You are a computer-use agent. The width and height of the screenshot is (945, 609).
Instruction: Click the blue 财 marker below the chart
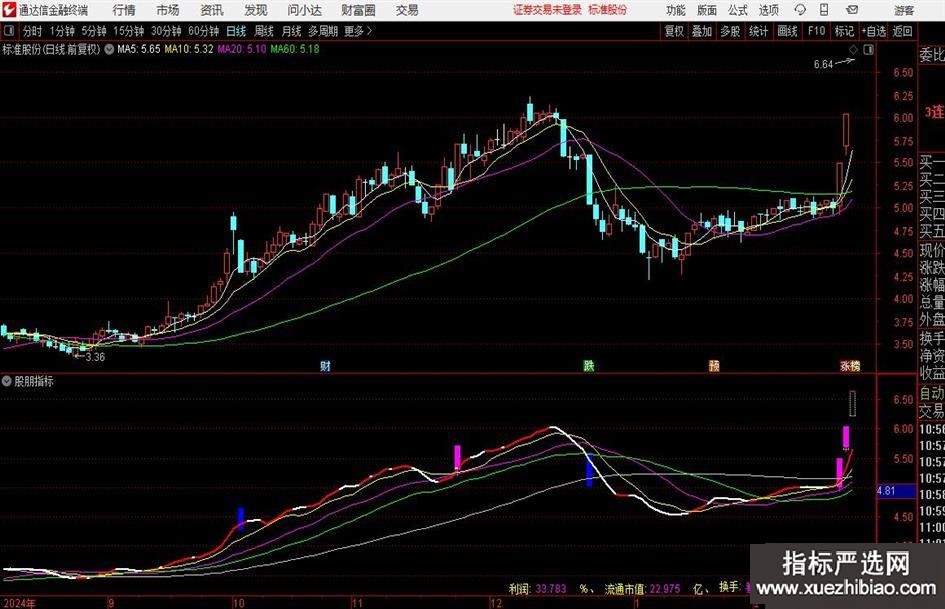325,365
